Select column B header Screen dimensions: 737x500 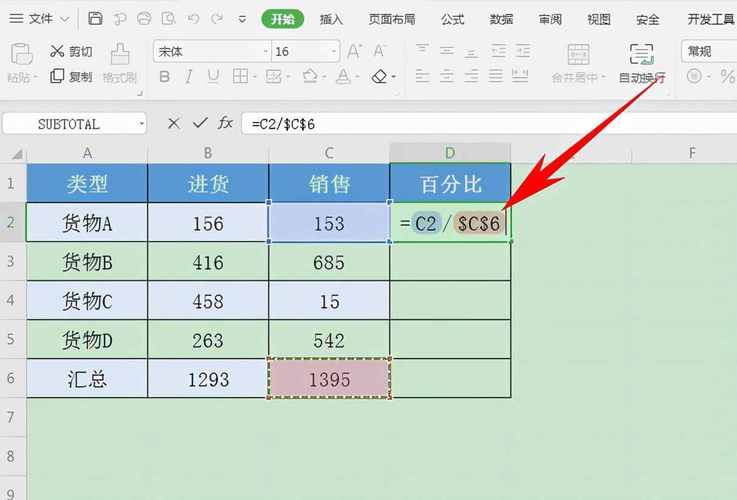208,153
